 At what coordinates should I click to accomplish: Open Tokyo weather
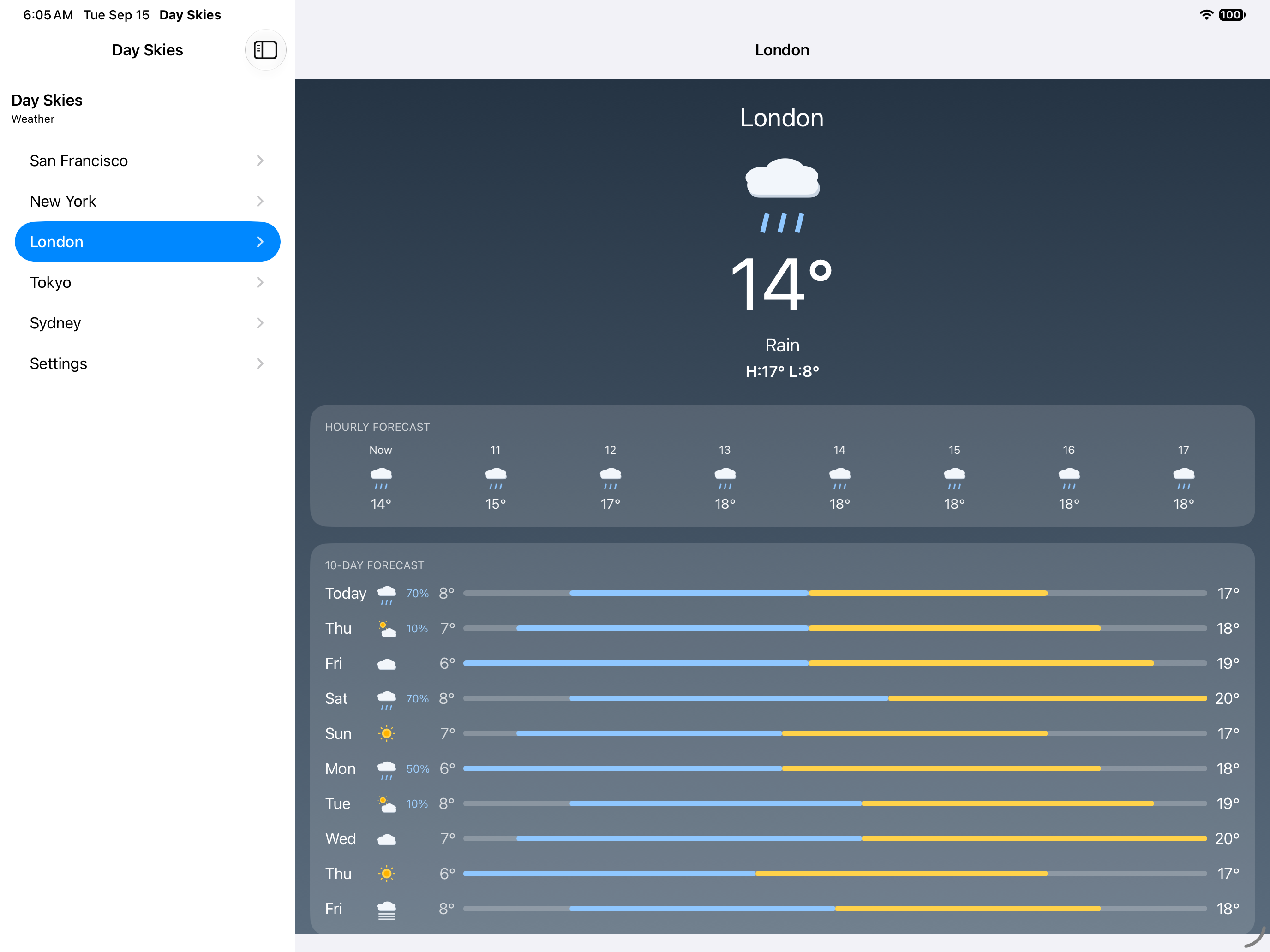[148, 282]
